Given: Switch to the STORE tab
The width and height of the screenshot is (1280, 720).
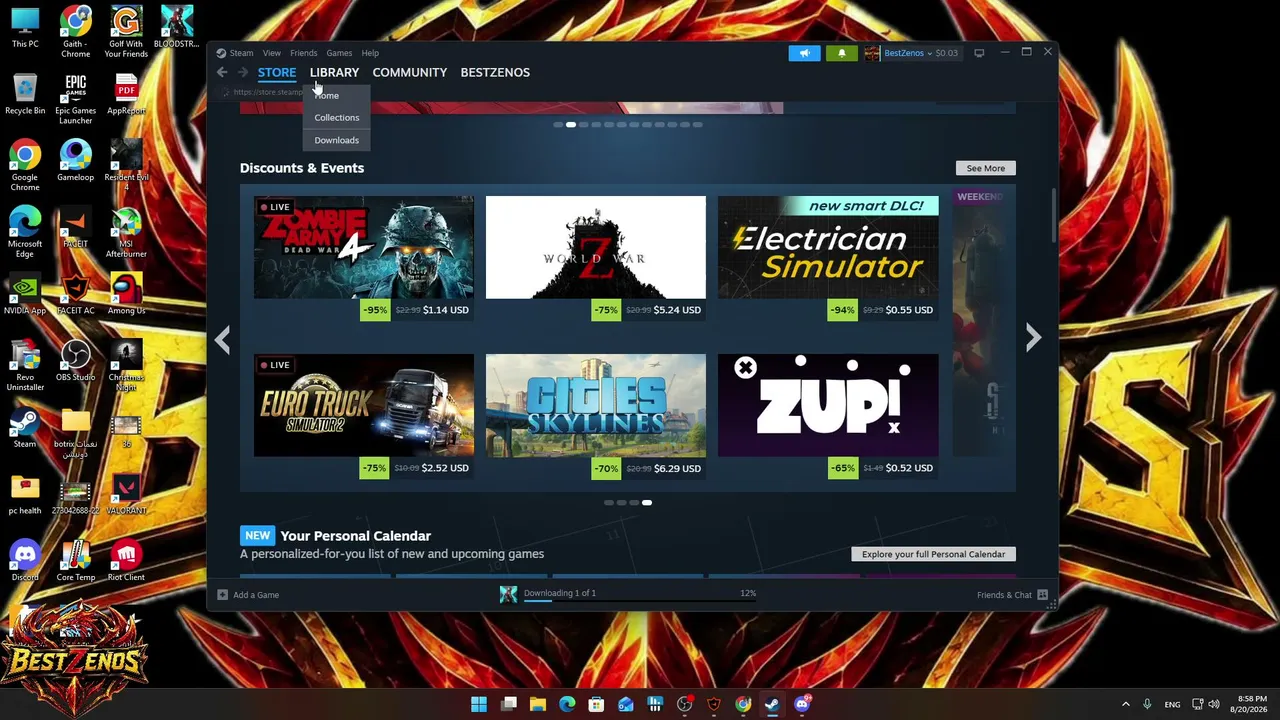Looking at the screenshot, I should click(277, 72).
